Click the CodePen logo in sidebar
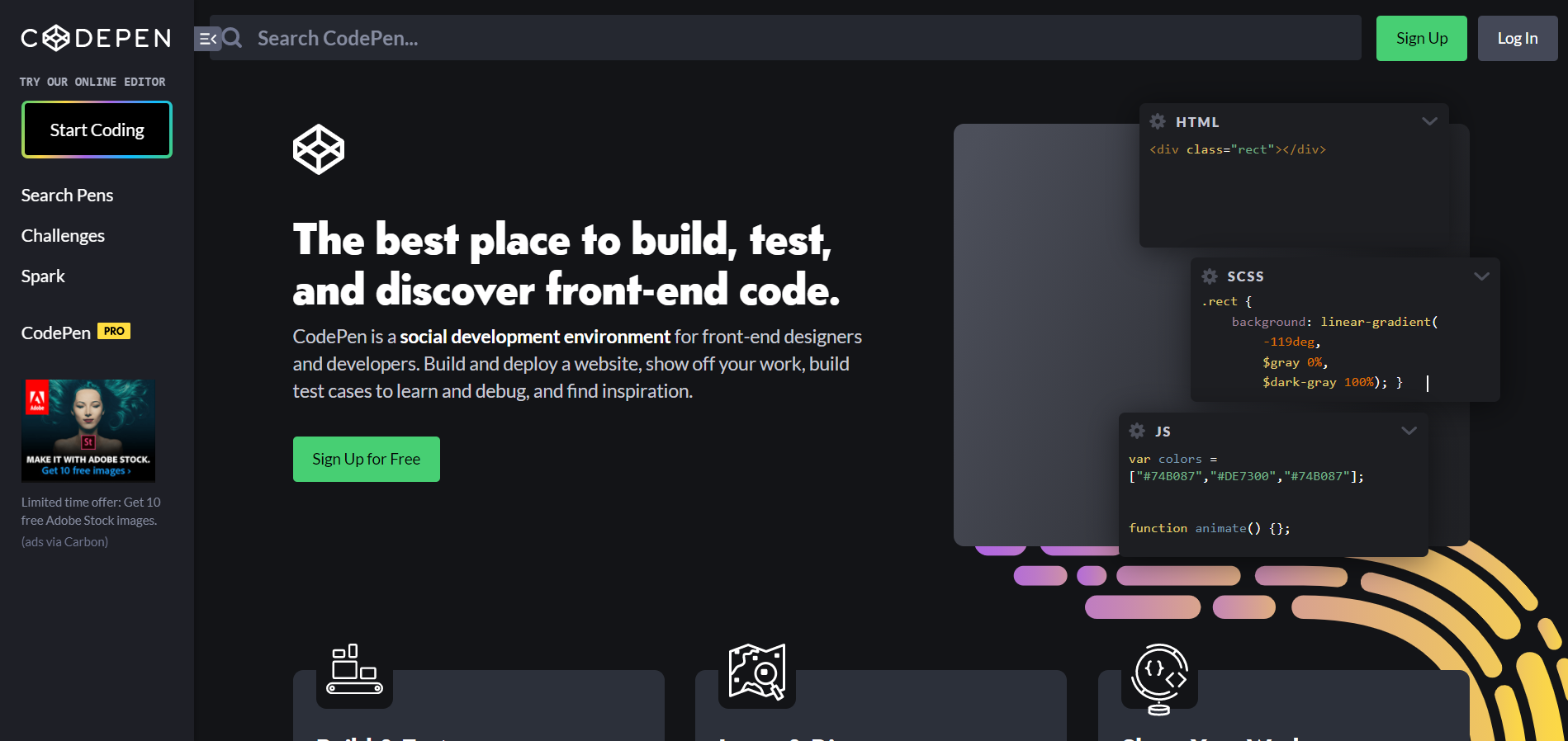The image size is (1568, 741). (96, 38)
